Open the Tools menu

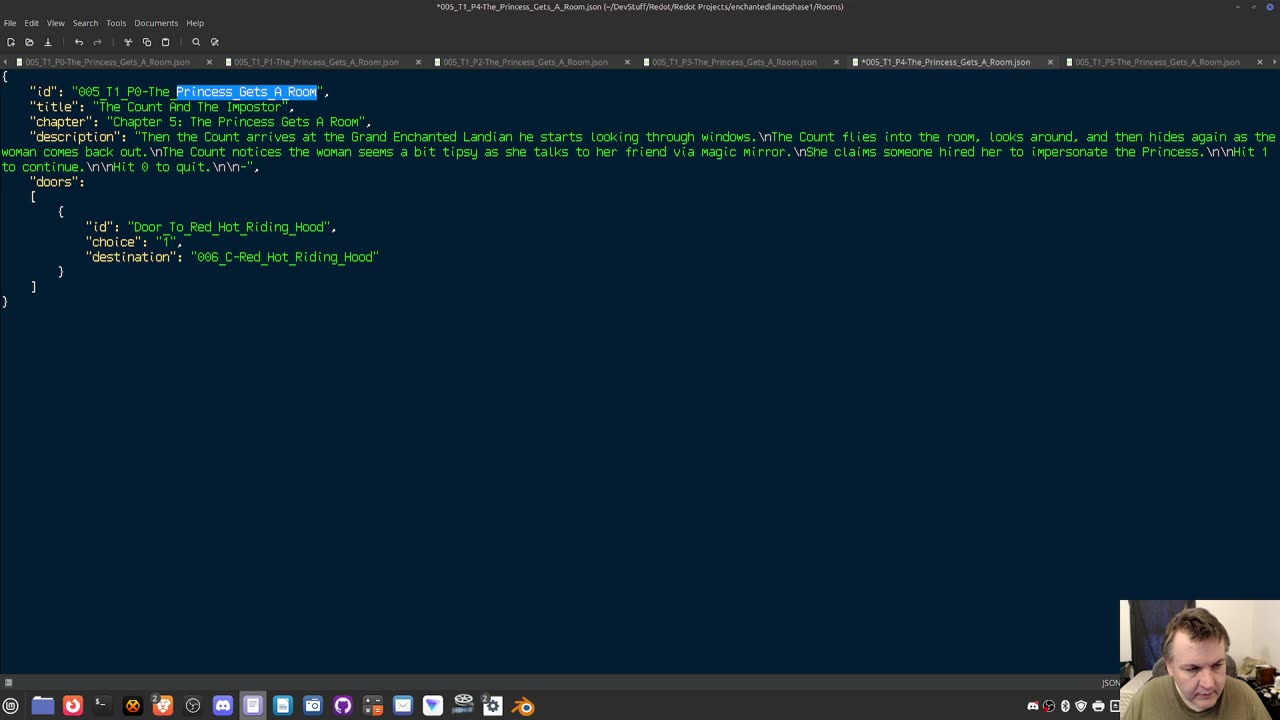pyautogui.click(x=116, y=23)
